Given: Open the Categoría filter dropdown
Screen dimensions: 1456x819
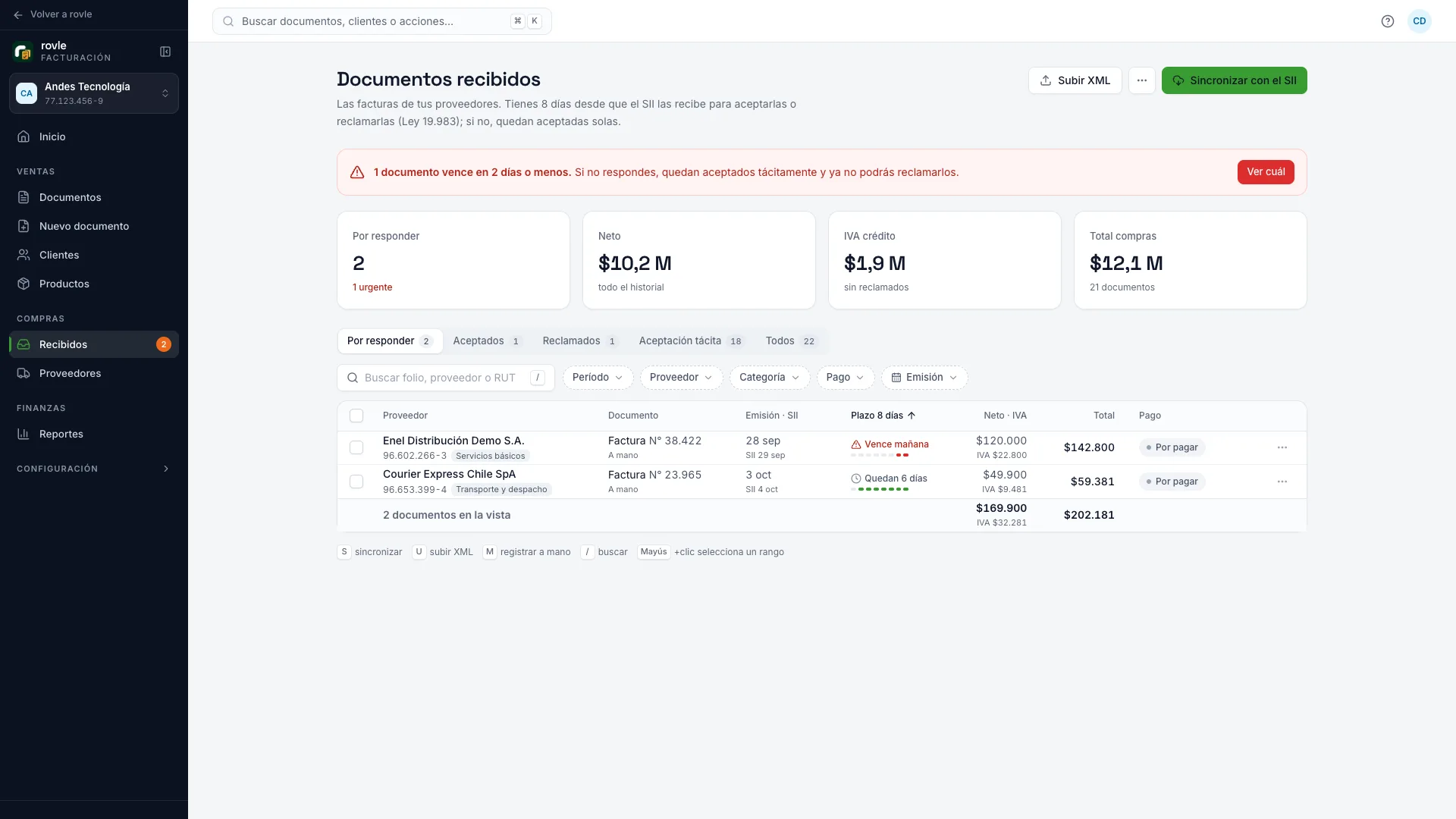Looking at the screenshot, I should pos(770,378).
